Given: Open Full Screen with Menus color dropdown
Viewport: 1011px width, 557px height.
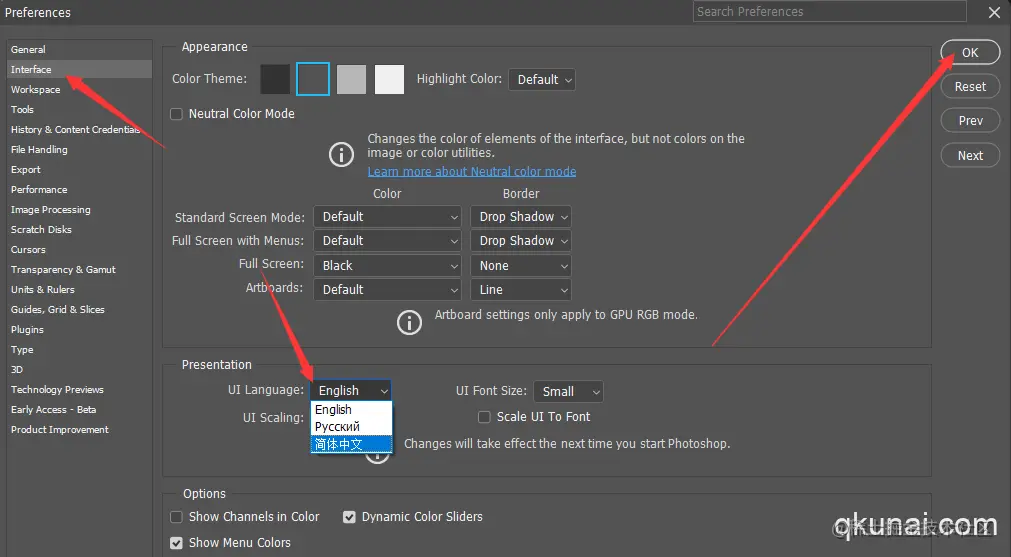Looking at the screenshot, I should pyautogui.click(x=388, y=241).
